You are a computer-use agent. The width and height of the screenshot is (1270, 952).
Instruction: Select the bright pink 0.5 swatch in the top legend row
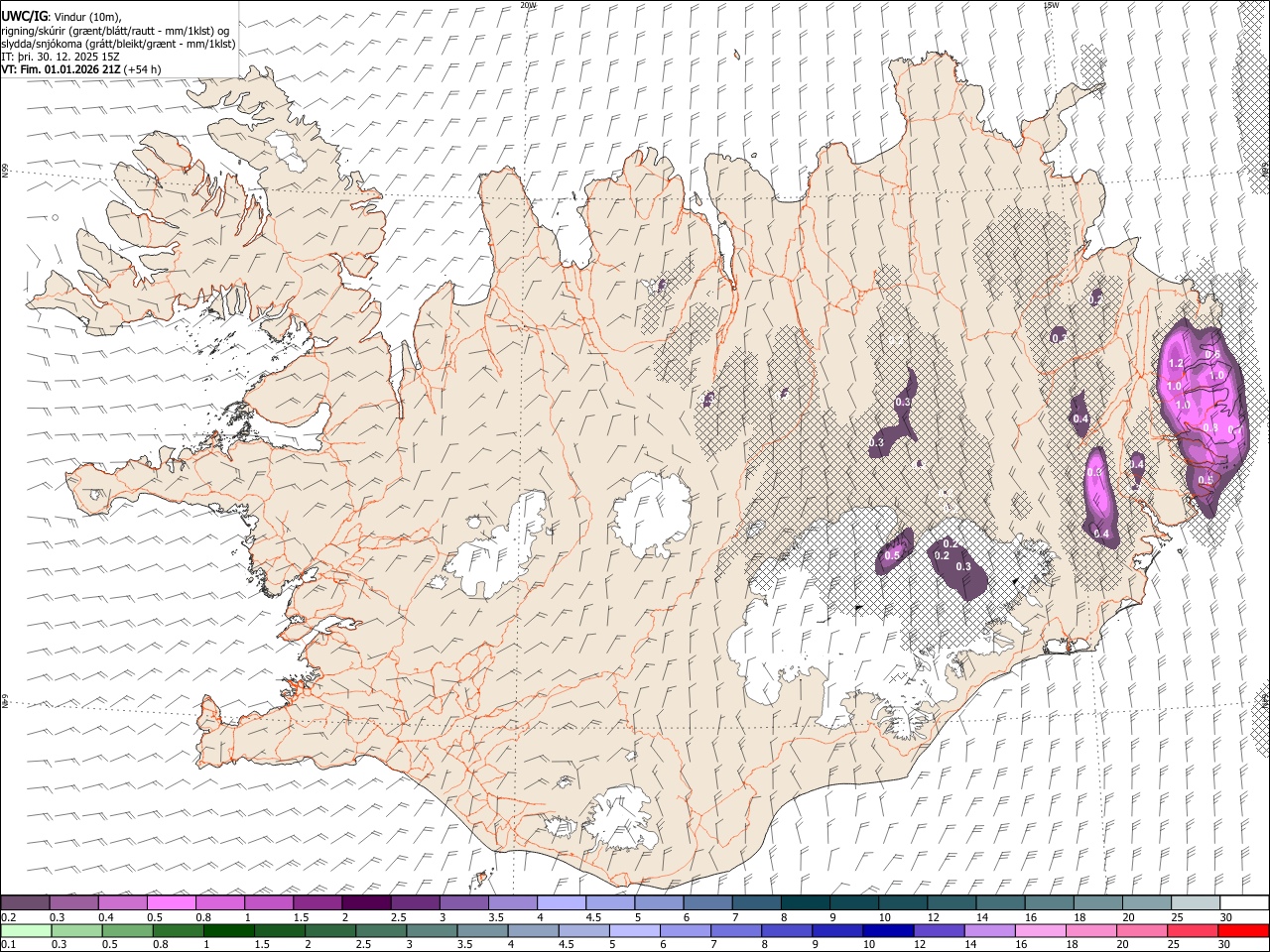click(x=171, y=902)
